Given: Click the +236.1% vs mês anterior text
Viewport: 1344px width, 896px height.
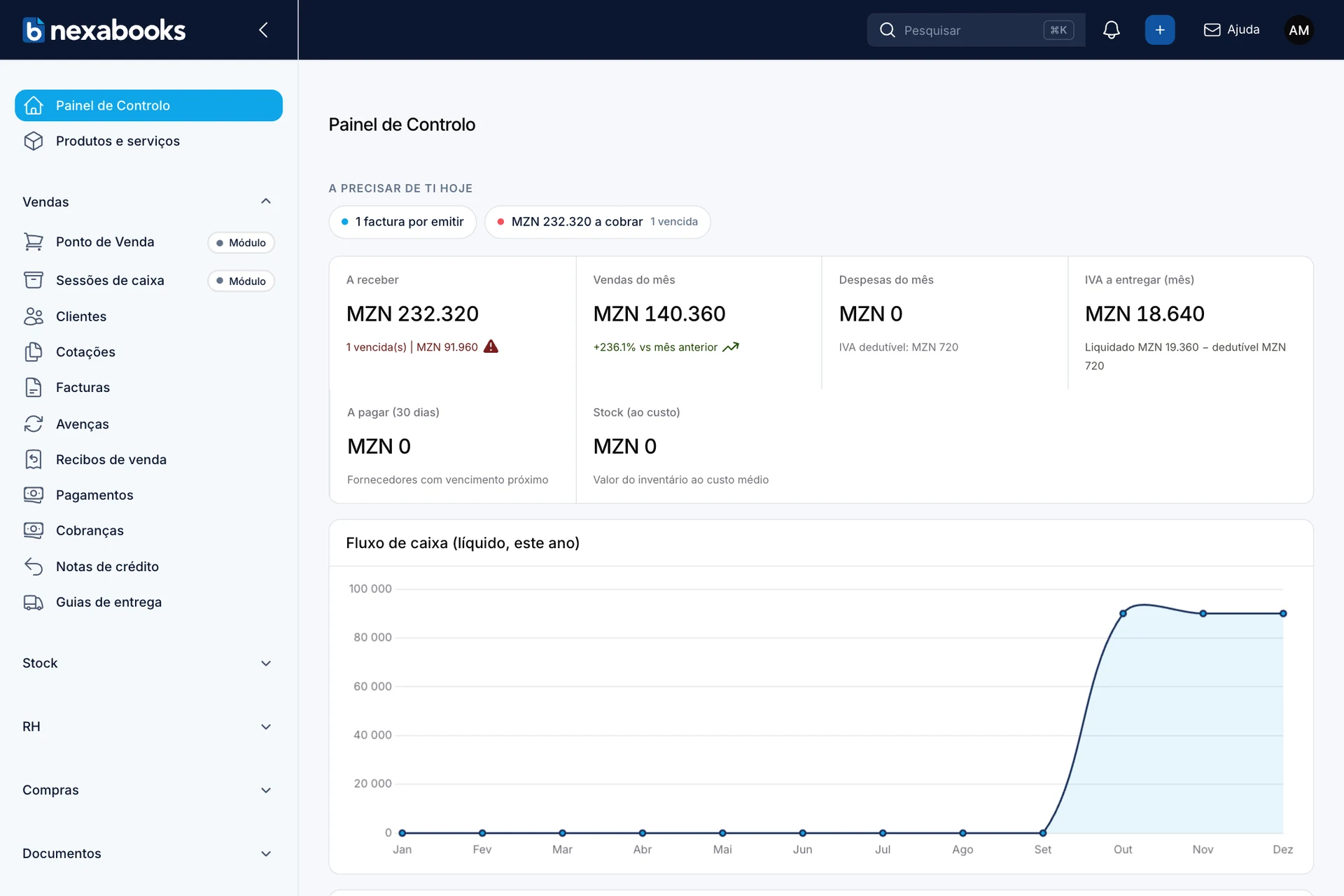Looking at the screenshot, I should 655,347.
